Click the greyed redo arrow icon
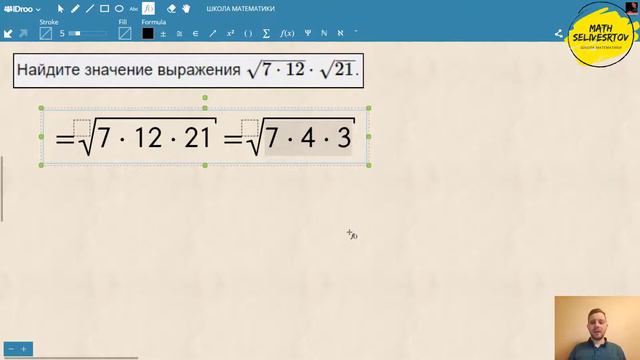Screen dimensions: 640x360 (x=23, y=33)
